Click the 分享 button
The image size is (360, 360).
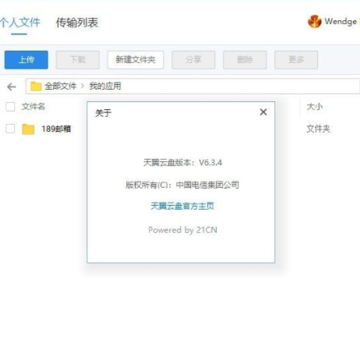193,60
